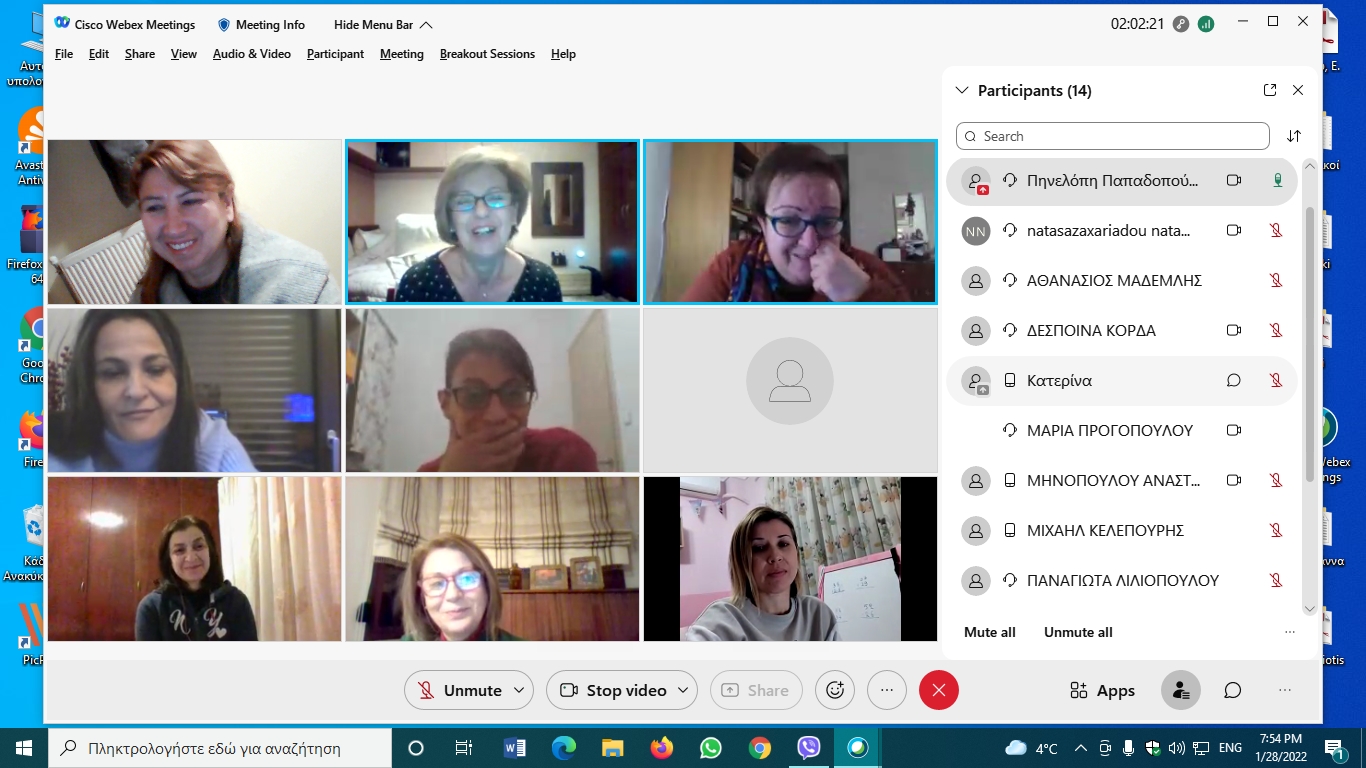Click Mute all button
Image resolution: width=1366 pixels, height=768 pixels.
[989, 632]
